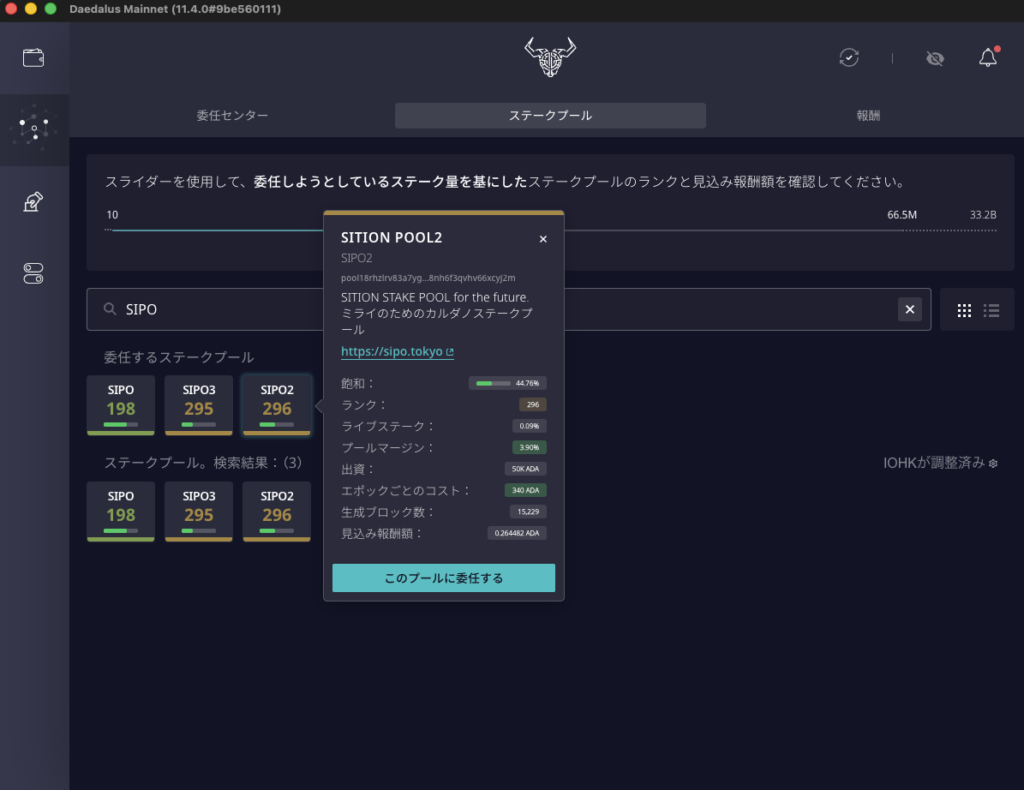Click the SIPO2 ticker in tooltip

coord(357,258)
